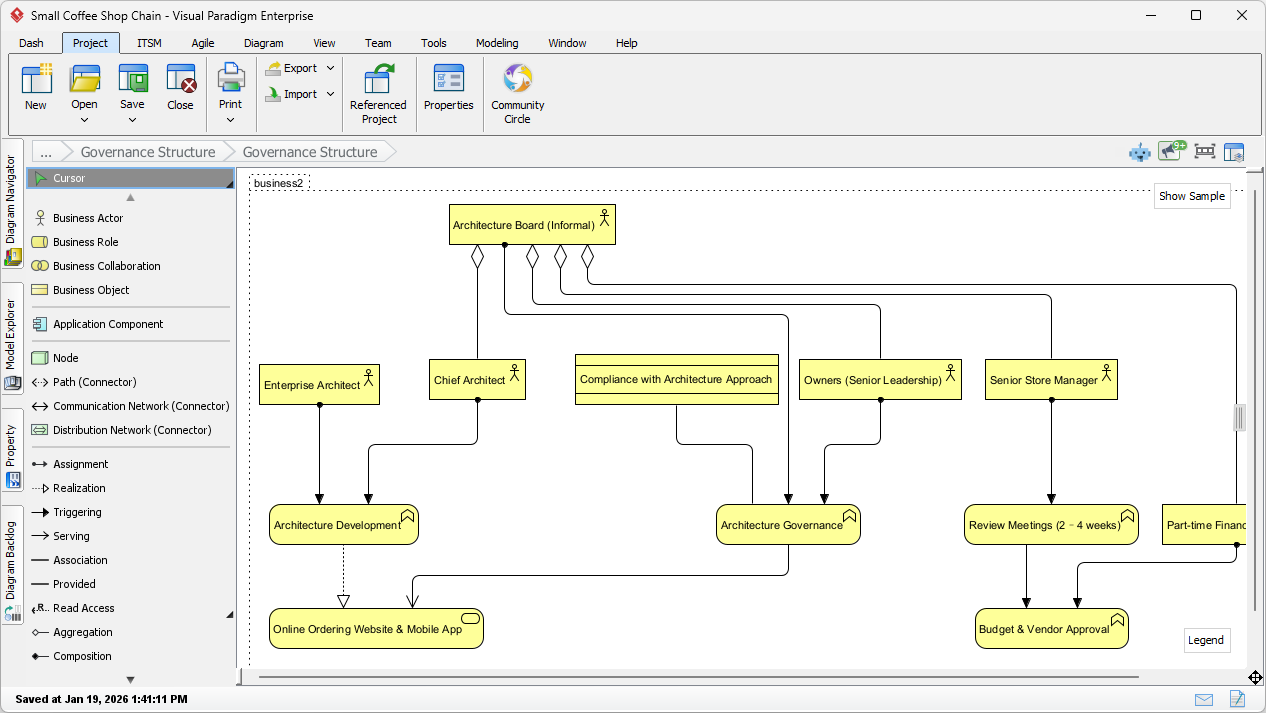
Task: Select the Composition connector tool
Action: click(x=84, y=656)
